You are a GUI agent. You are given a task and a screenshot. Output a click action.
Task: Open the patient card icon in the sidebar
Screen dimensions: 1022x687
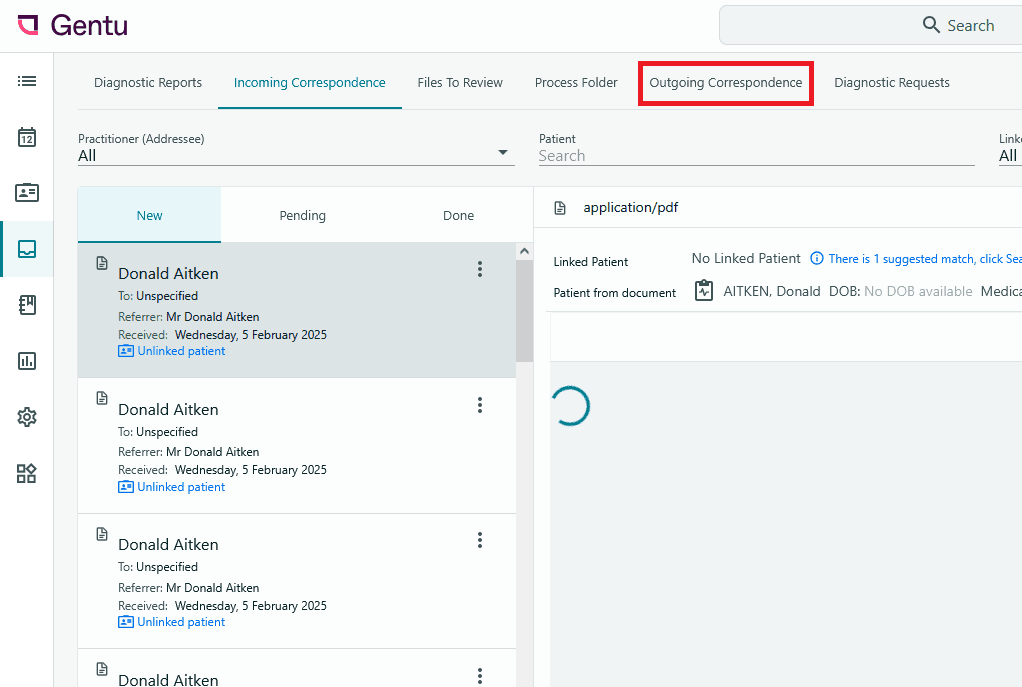(27, 192)
